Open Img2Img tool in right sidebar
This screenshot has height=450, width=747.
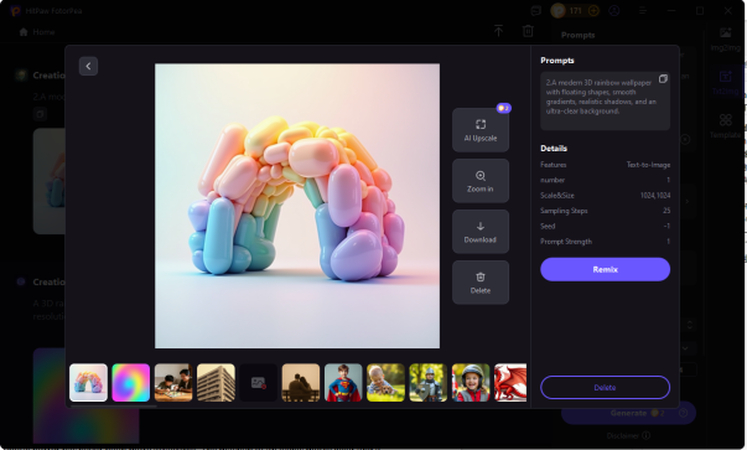coord(726,40)
